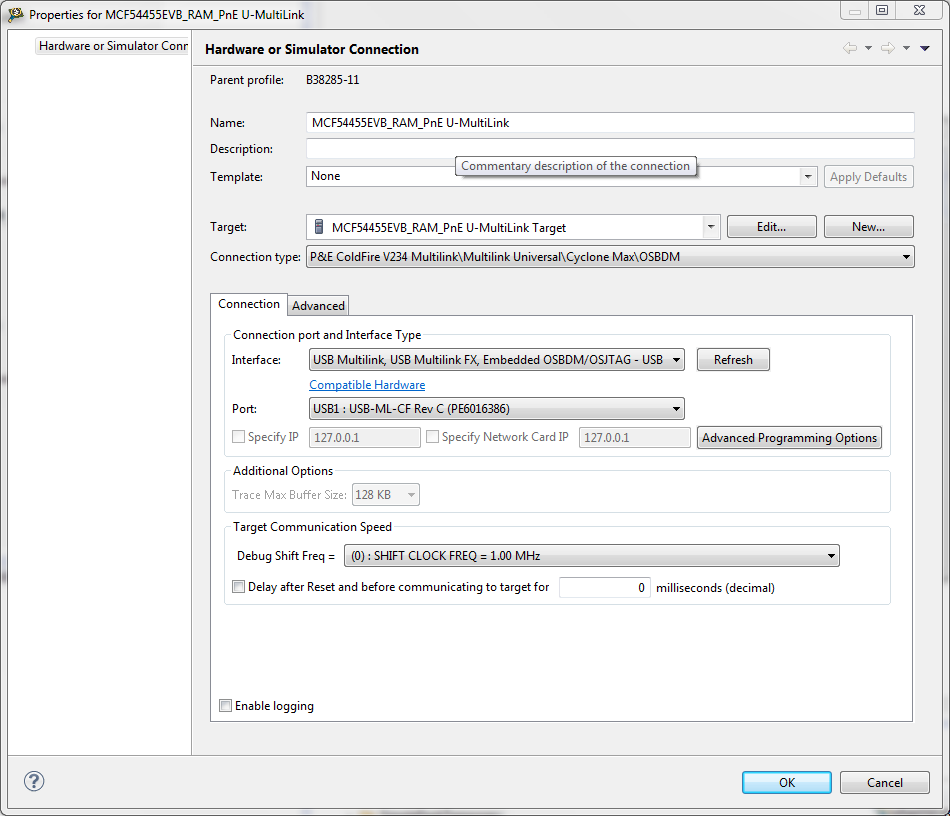Click the maximize window button
The height and width of the screenshot is (816, 950).
click(x=882, y=10)
